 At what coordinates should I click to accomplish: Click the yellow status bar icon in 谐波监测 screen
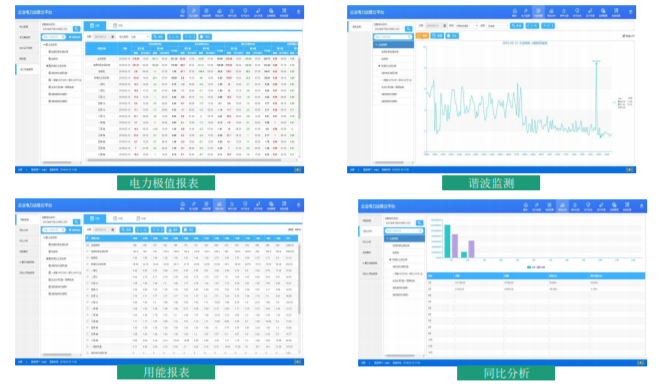[630, 170]
